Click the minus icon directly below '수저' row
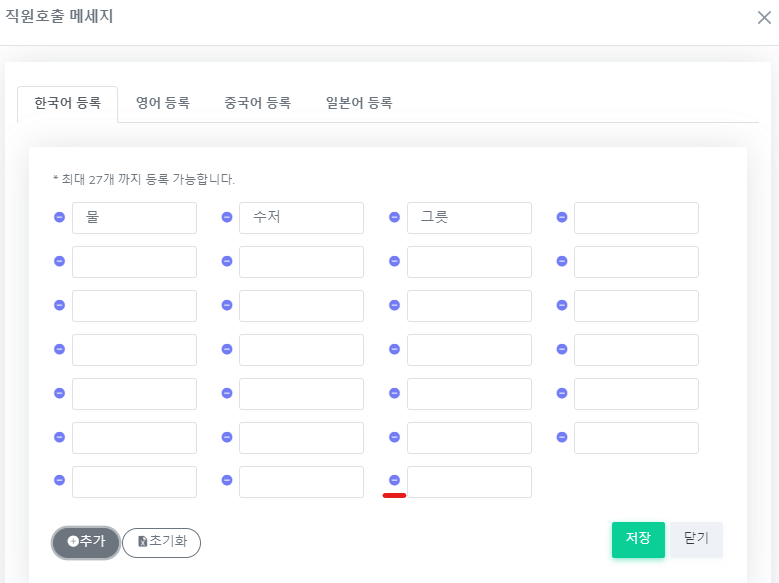 tap(226, 261)
